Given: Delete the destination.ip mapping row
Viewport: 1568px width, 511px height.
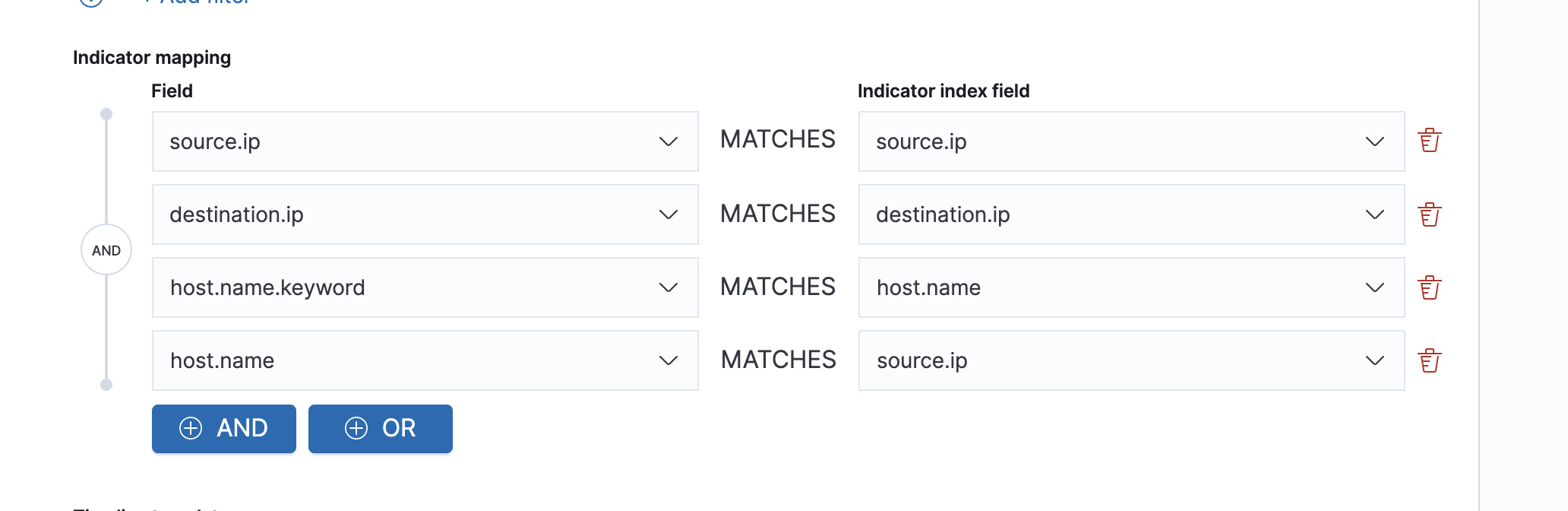Looking at the screenshot, I should (x=1430, y=214).
